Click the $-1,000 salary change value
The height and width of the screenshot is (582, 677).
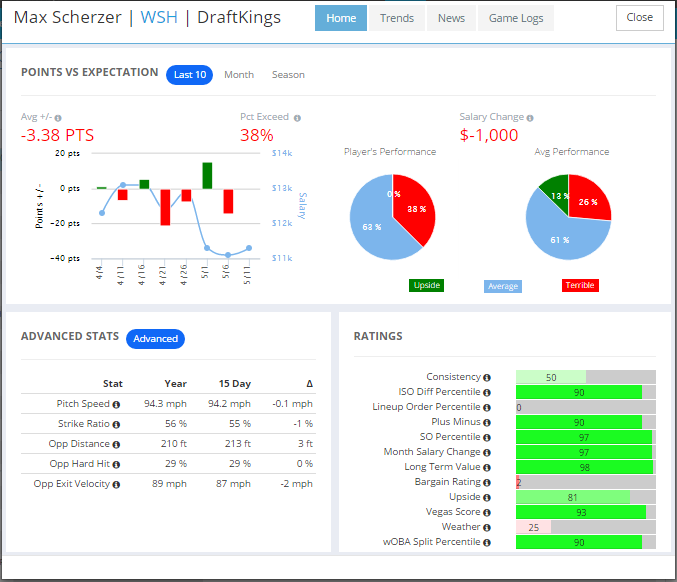coord(489,135)
